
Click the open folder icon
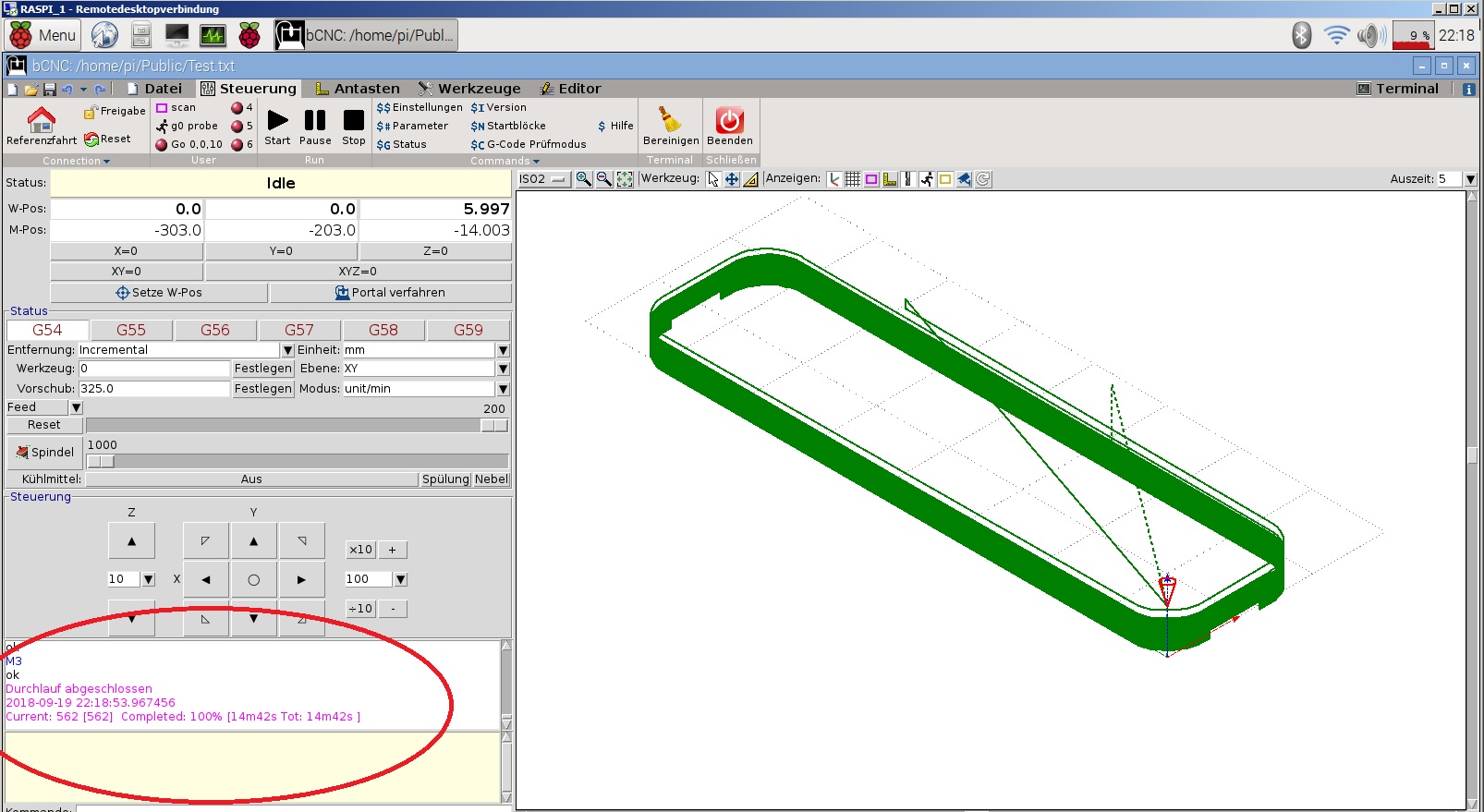31,90
